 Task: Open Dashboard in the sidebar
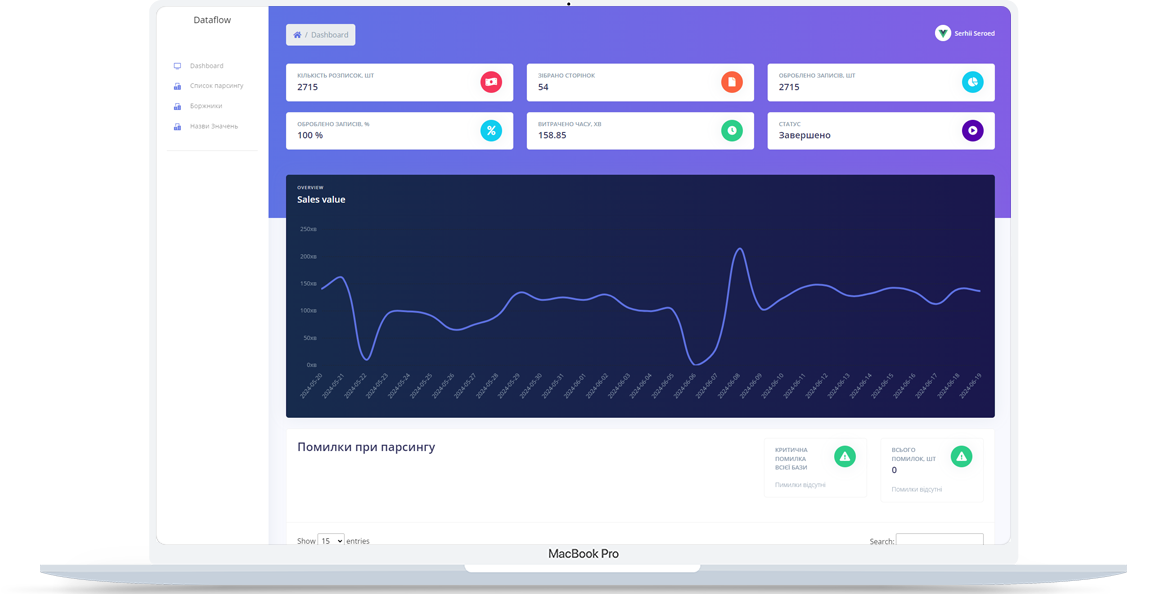coord(206,66)
